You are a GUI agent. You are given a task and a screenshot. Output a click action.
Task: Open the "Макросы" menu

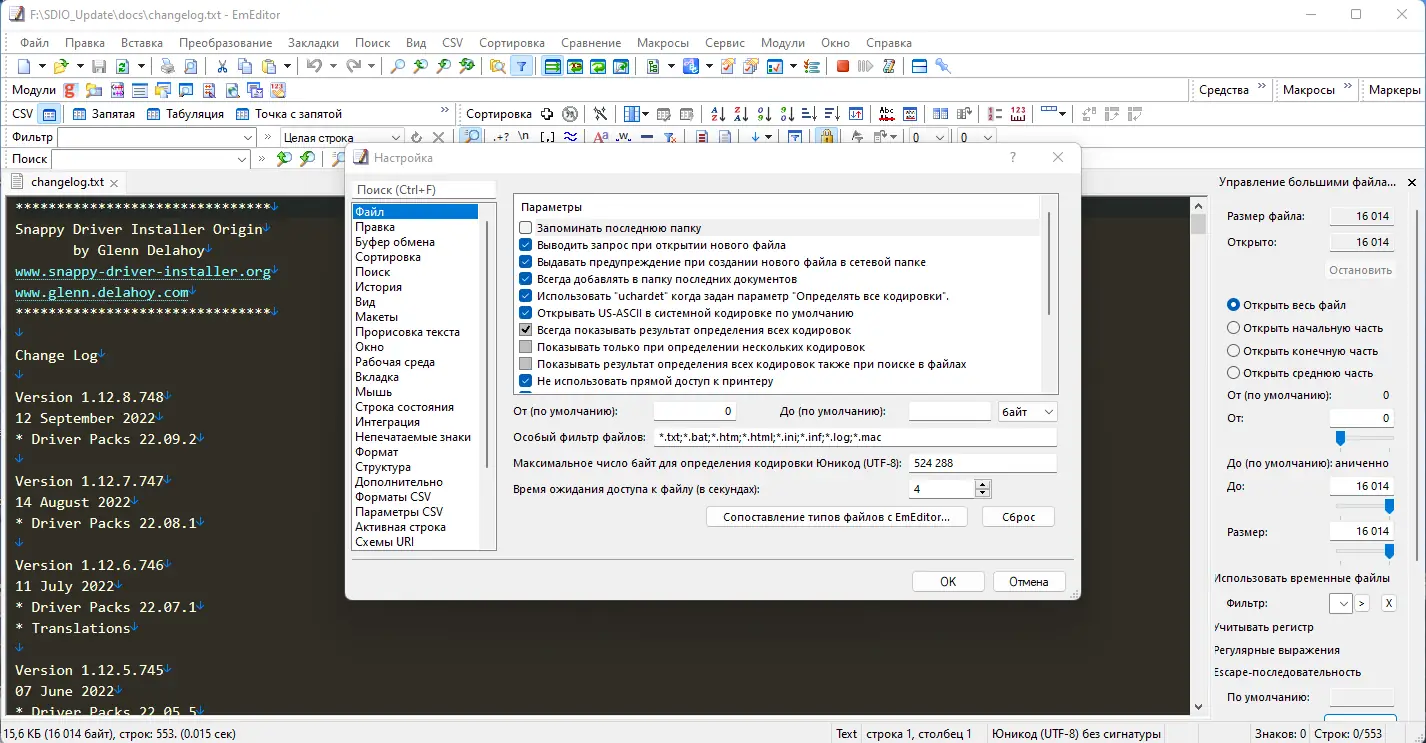(x=663, y=43)
